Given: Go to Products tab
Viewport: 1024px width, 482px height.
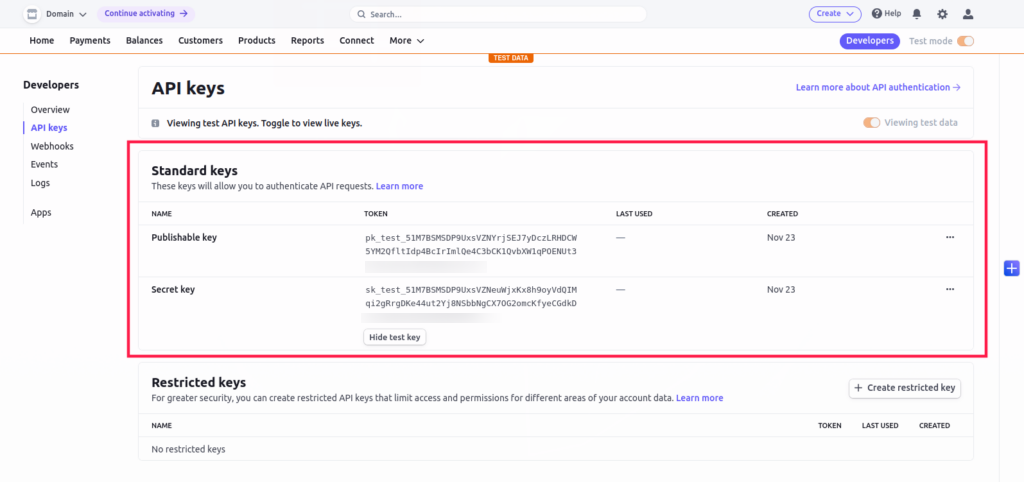Looking at the screenshot, I should 257,40.
